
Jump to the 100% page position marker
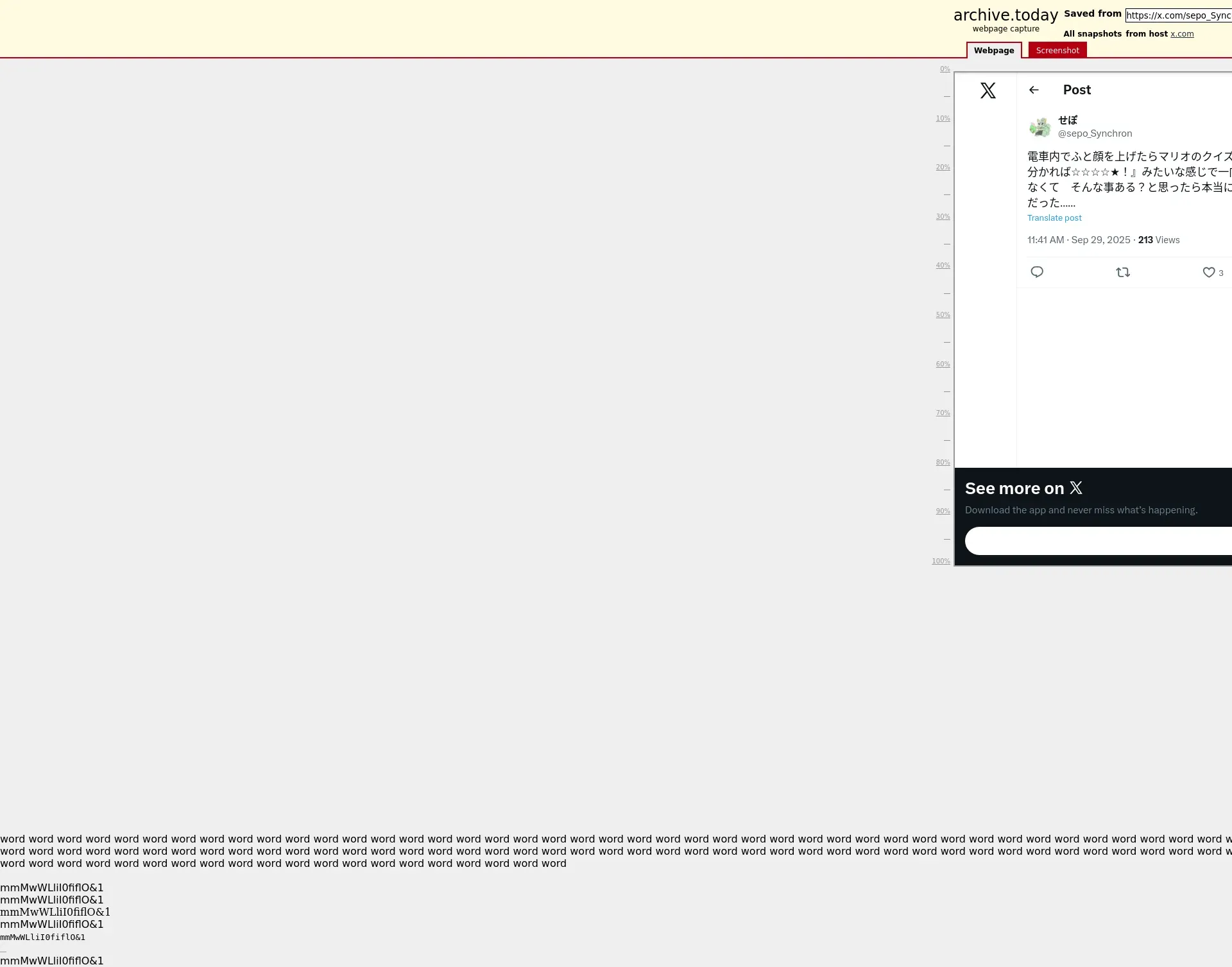(x=941, y=561)
